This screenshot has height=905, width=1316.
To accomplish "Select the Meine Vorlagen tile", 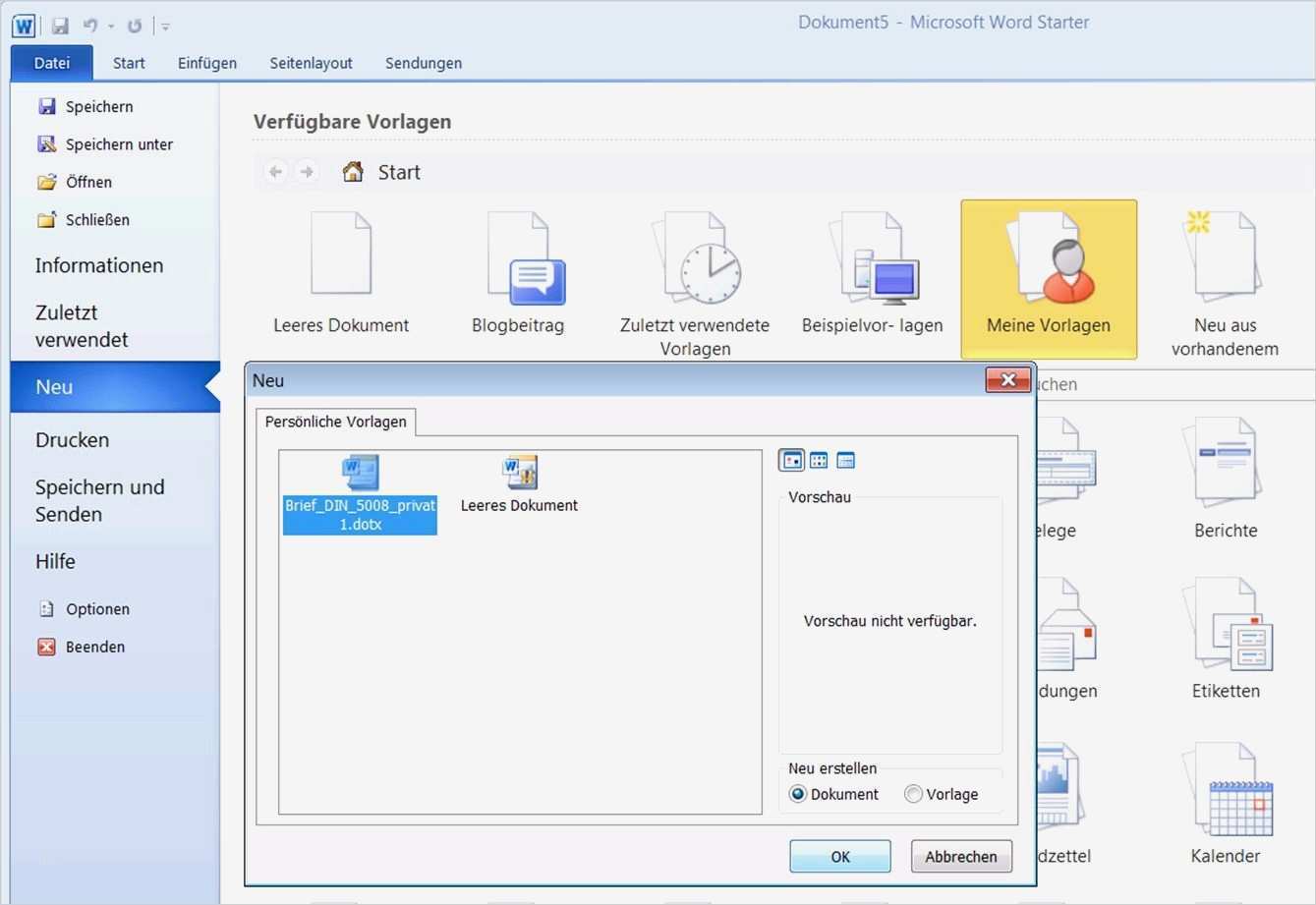I will (1049, 279).
